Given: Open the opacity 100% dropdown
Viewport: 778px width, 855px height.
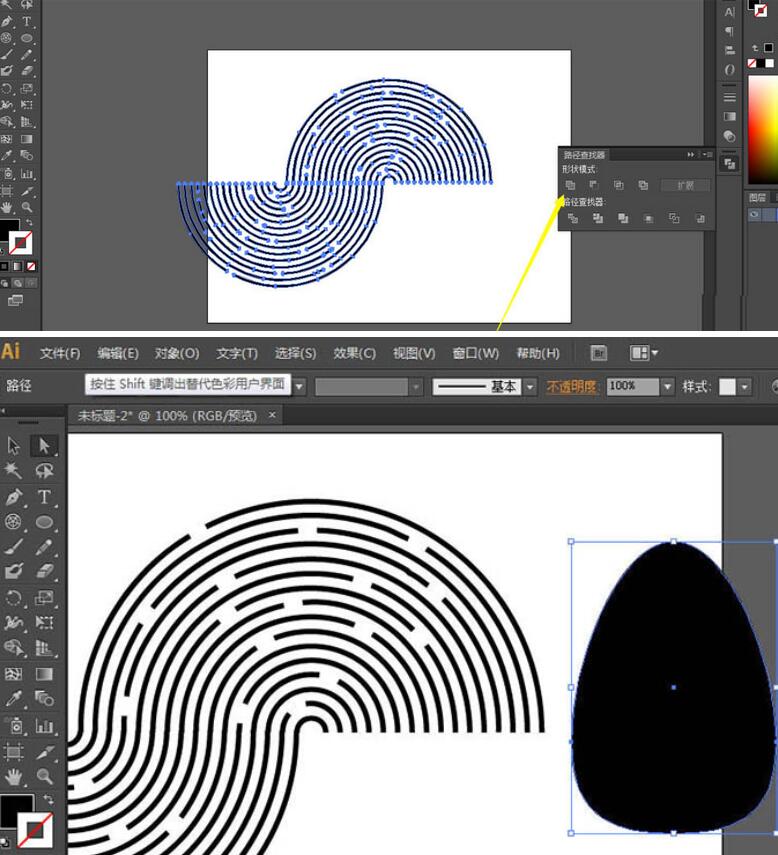Looking at the screenshot, I should 667,386.
